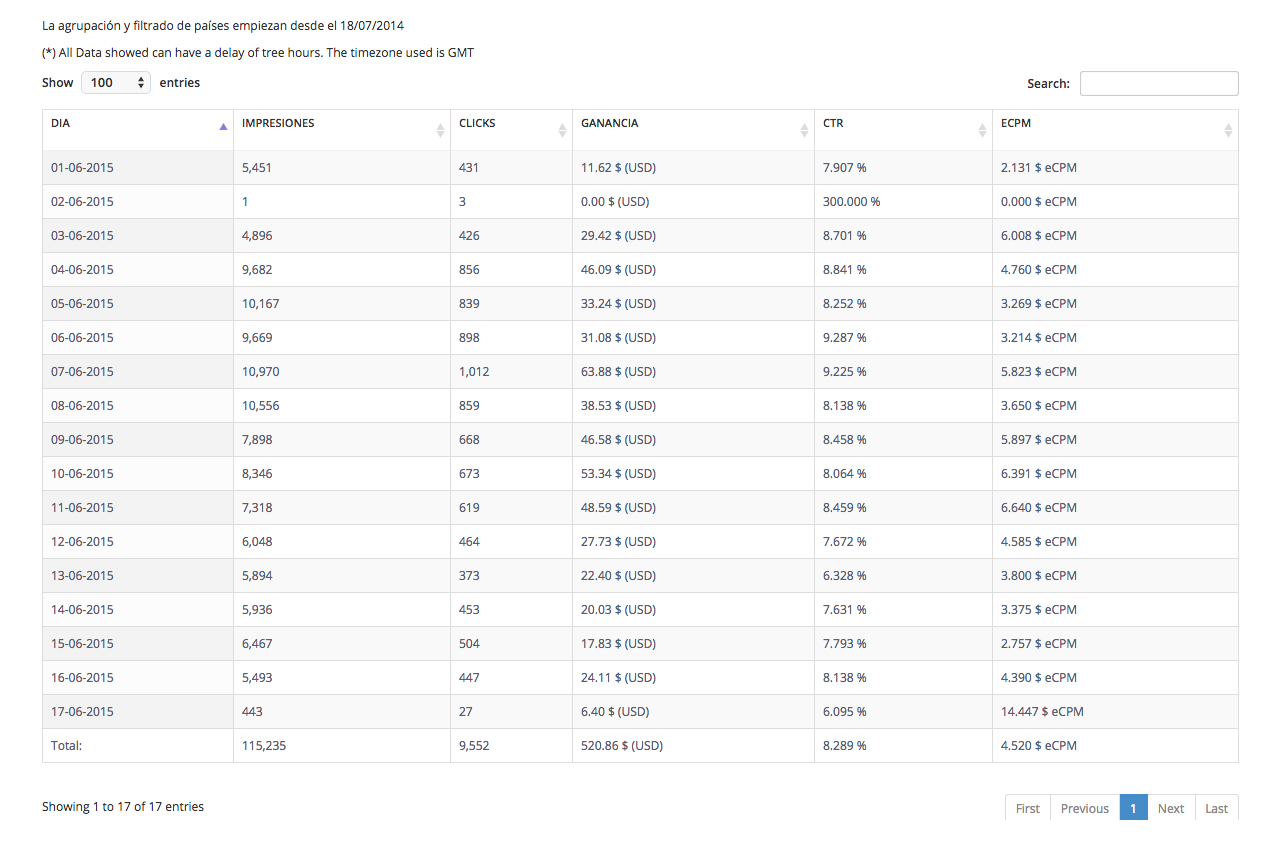Select the 11-06-2015 date cell
This screenshot has width=1275, height=858.
[x=138, y=508]
